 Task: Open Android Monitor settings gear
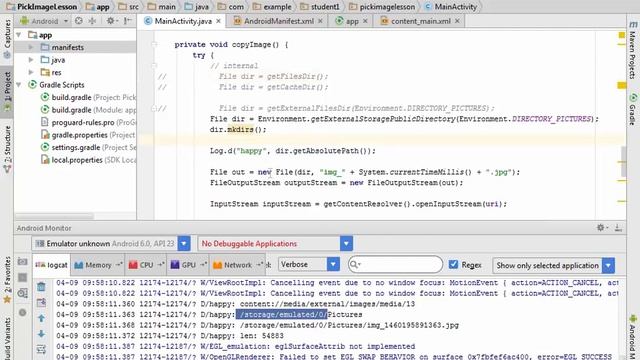601,228
